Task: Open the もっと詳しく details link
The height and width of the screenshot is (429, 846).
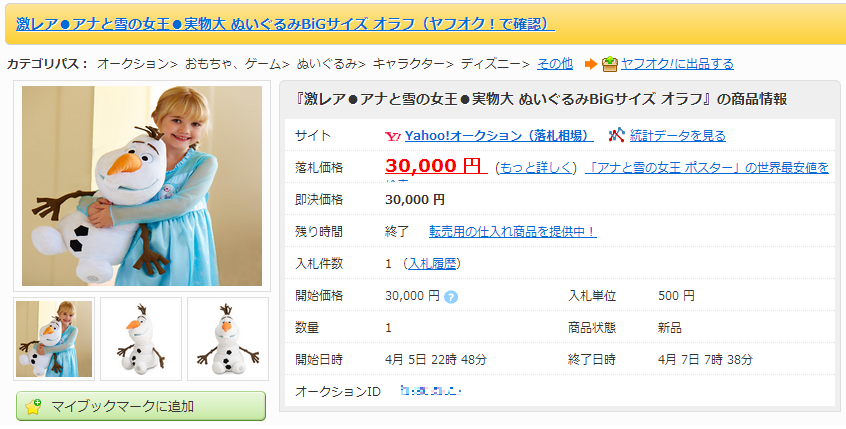Action: [x=536, y=168]
